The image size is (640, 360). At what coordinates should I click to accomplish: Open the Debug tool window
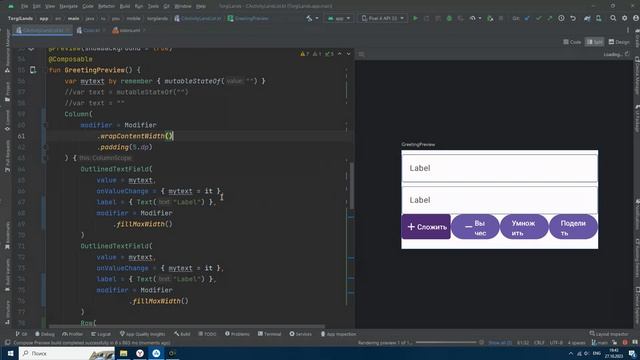(x=45, y=334)
